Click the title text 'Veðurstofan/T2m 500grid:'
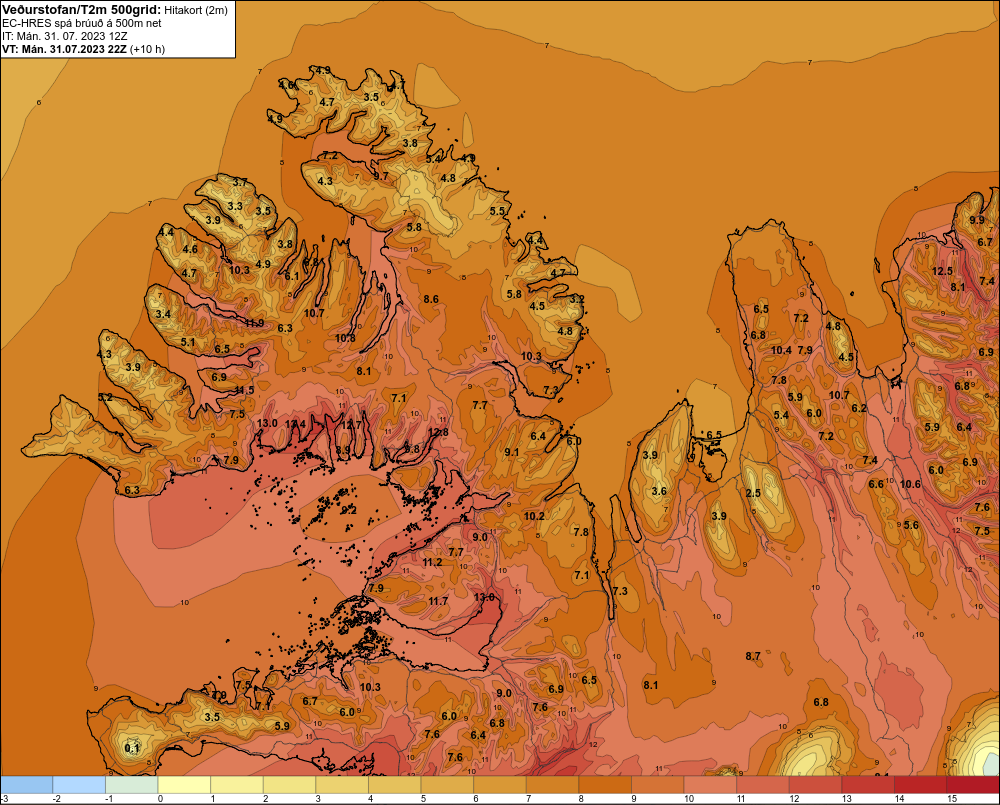The image size is (1000, 805). 82,10
